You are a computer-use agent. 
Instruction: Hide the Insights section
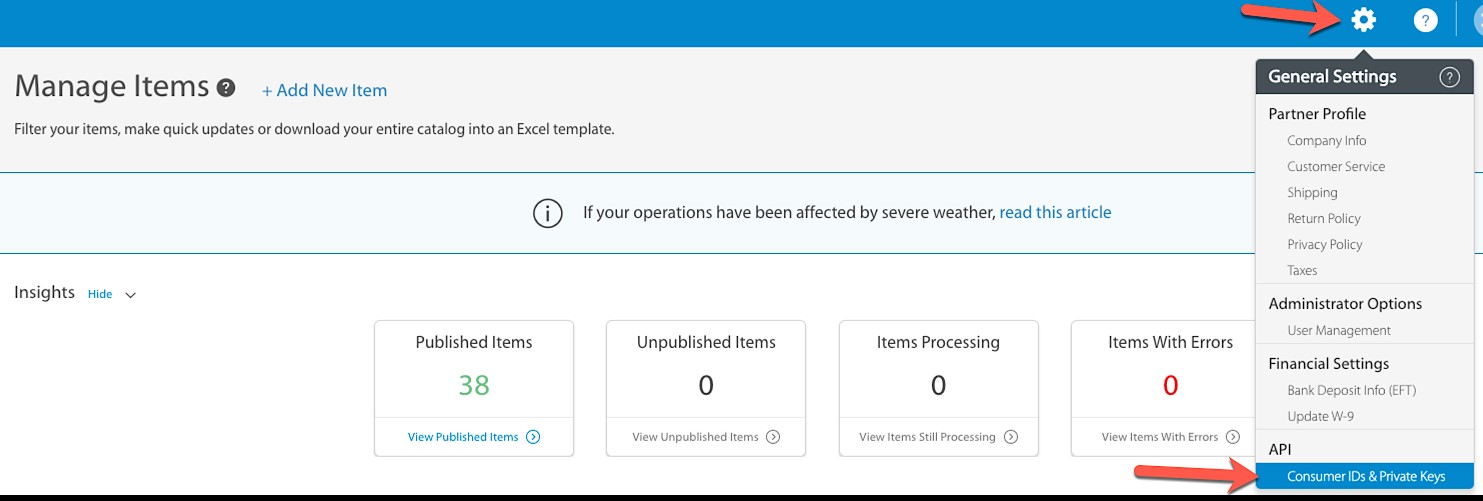(x=100, y=294)
